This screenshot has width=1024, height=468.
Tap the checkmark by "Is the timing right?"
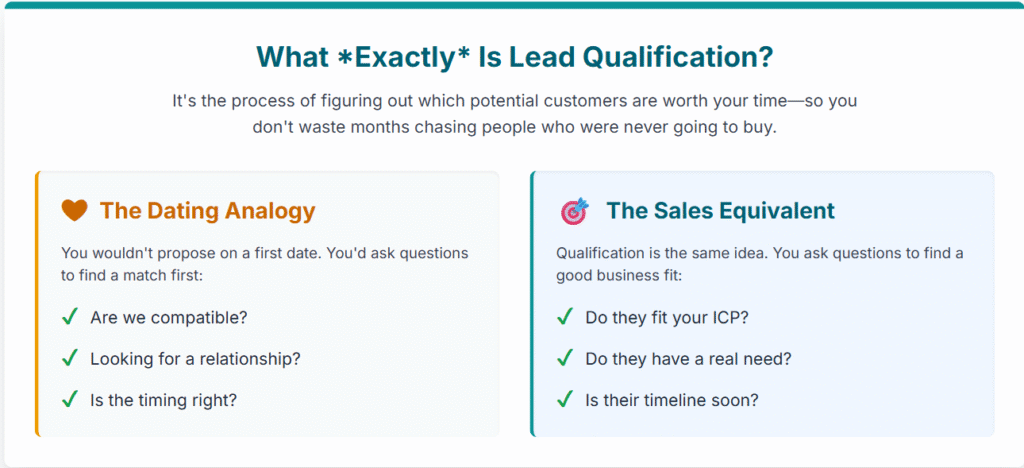(70, 399)
